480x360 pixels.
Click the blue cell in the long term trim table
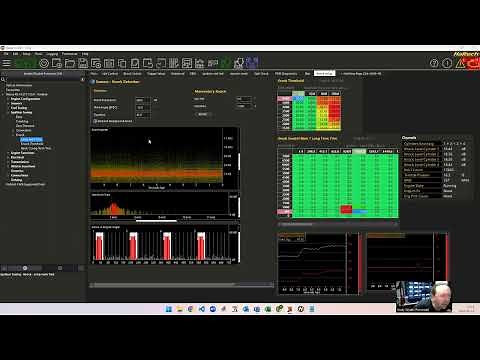(359, 211)
